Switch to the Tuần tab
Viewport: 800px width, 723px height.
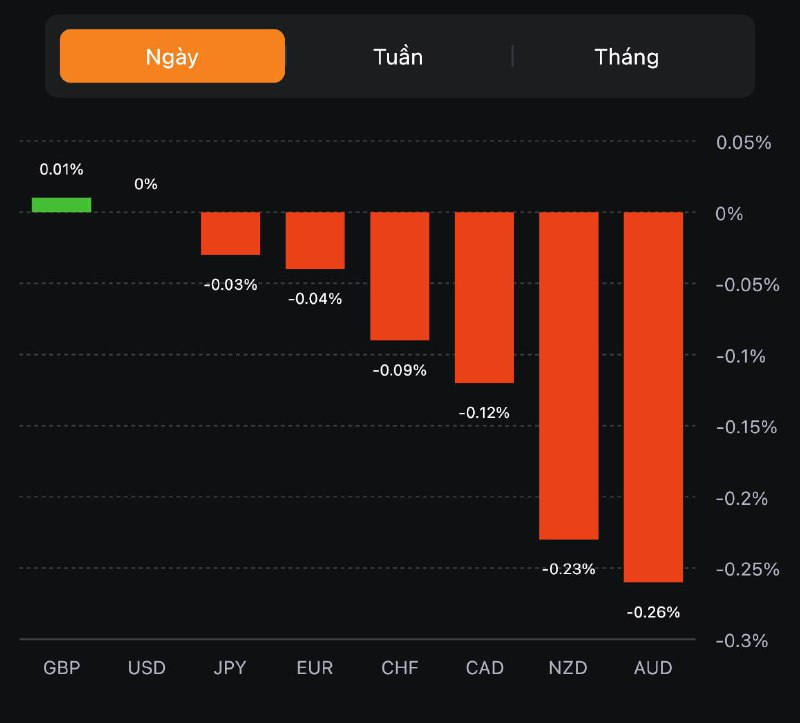pos(398,56)
